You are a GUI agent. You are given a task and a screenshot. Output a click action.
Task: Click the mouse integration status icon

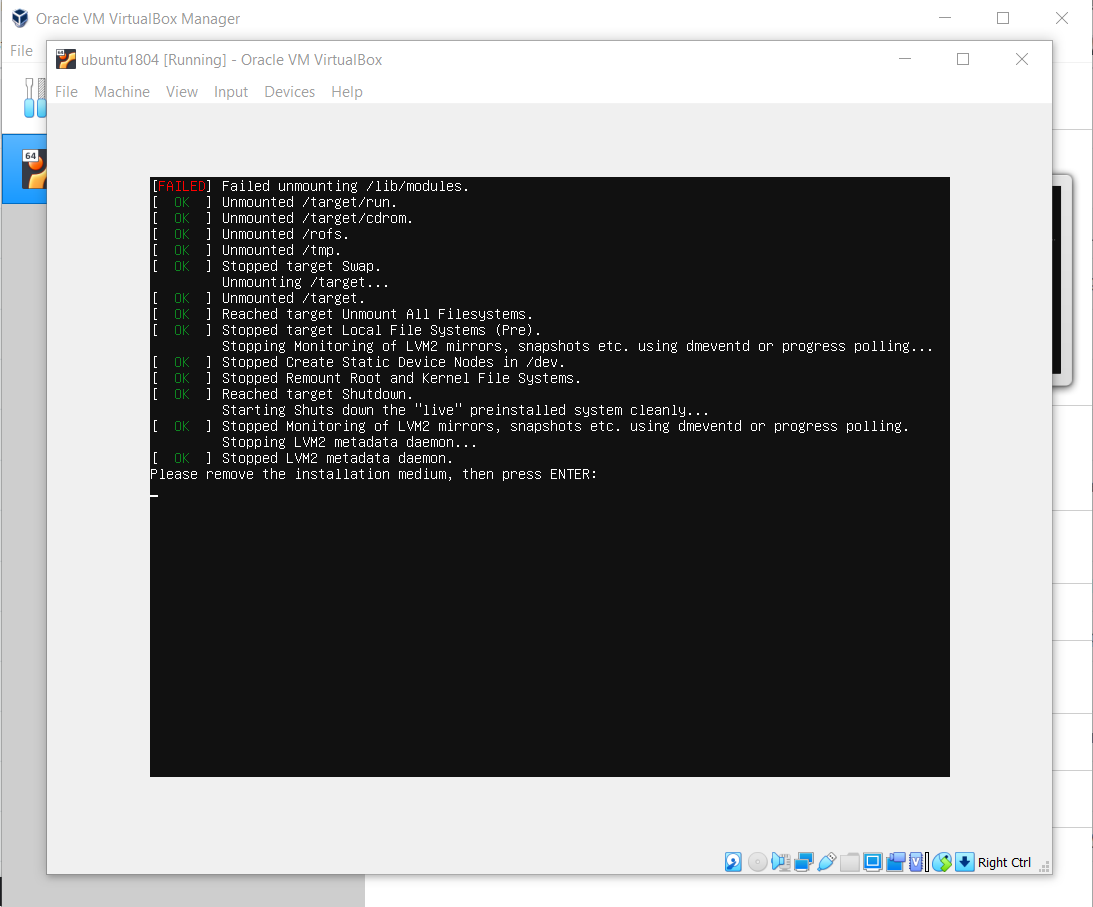point(942,862)
